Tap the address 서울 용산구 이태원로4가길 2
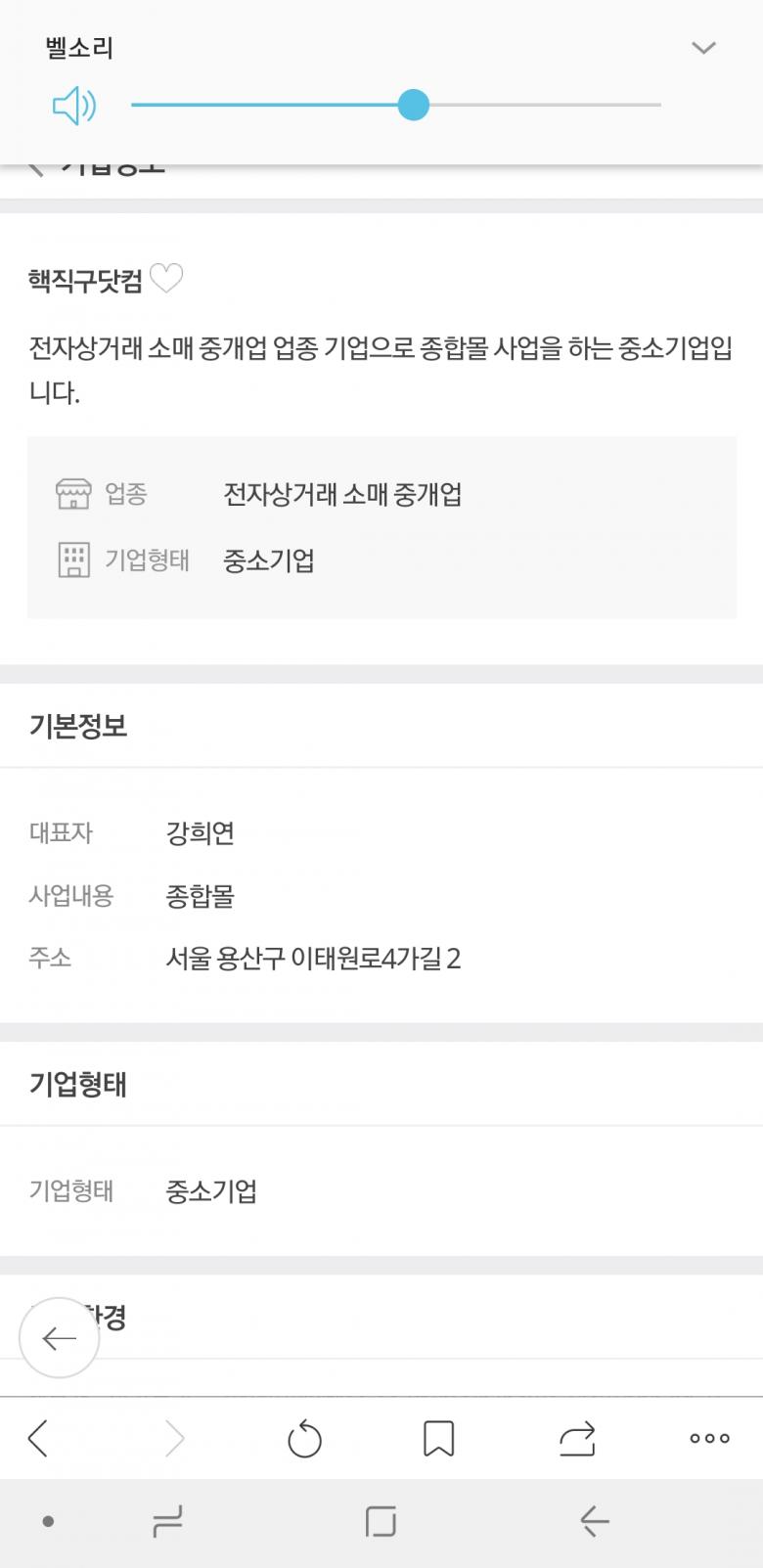Screen dimensions: 763x1568 (x=313, y=958)
